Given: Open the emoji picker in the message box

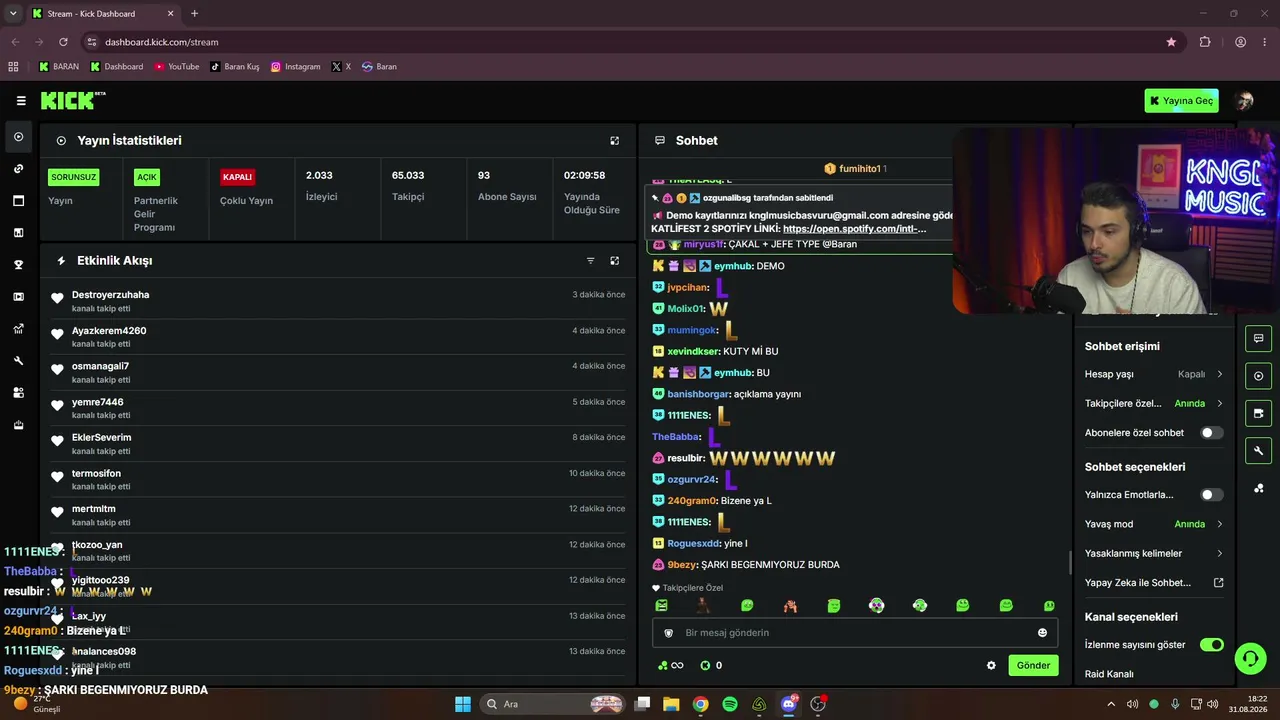Looking at the screenshot, I should pos(1042,633).
